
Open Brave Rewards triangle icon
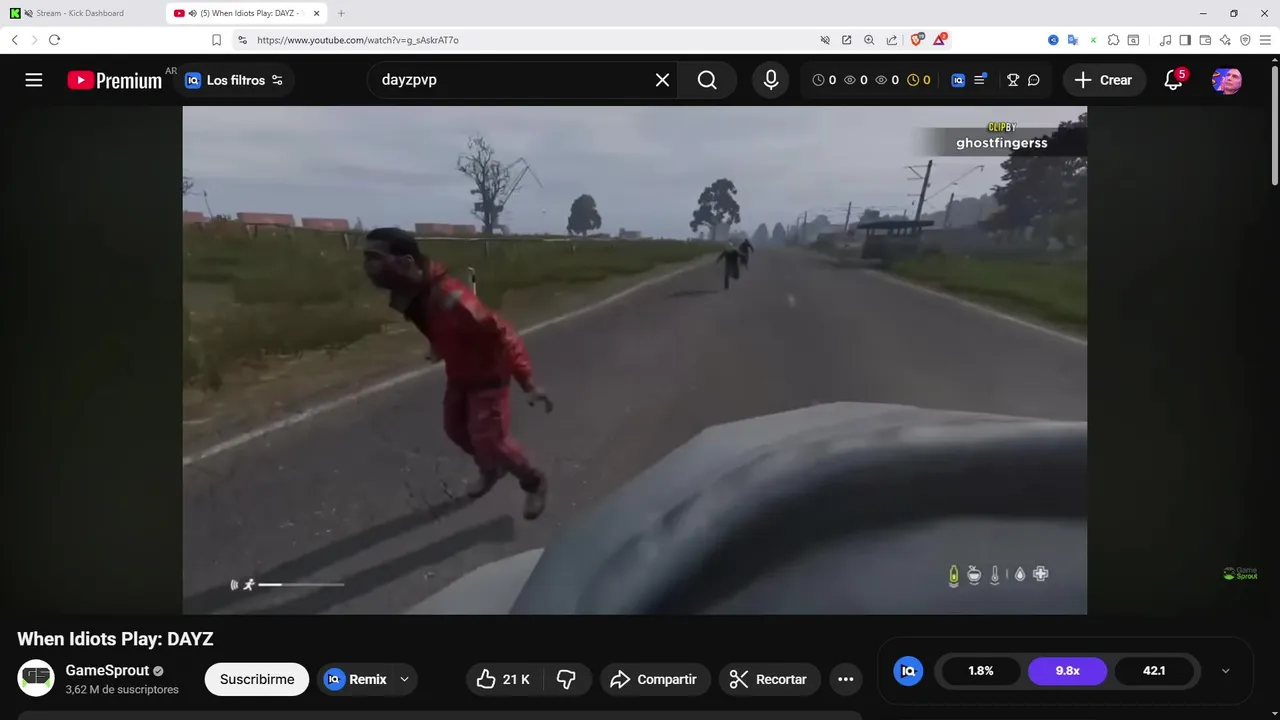940,40
